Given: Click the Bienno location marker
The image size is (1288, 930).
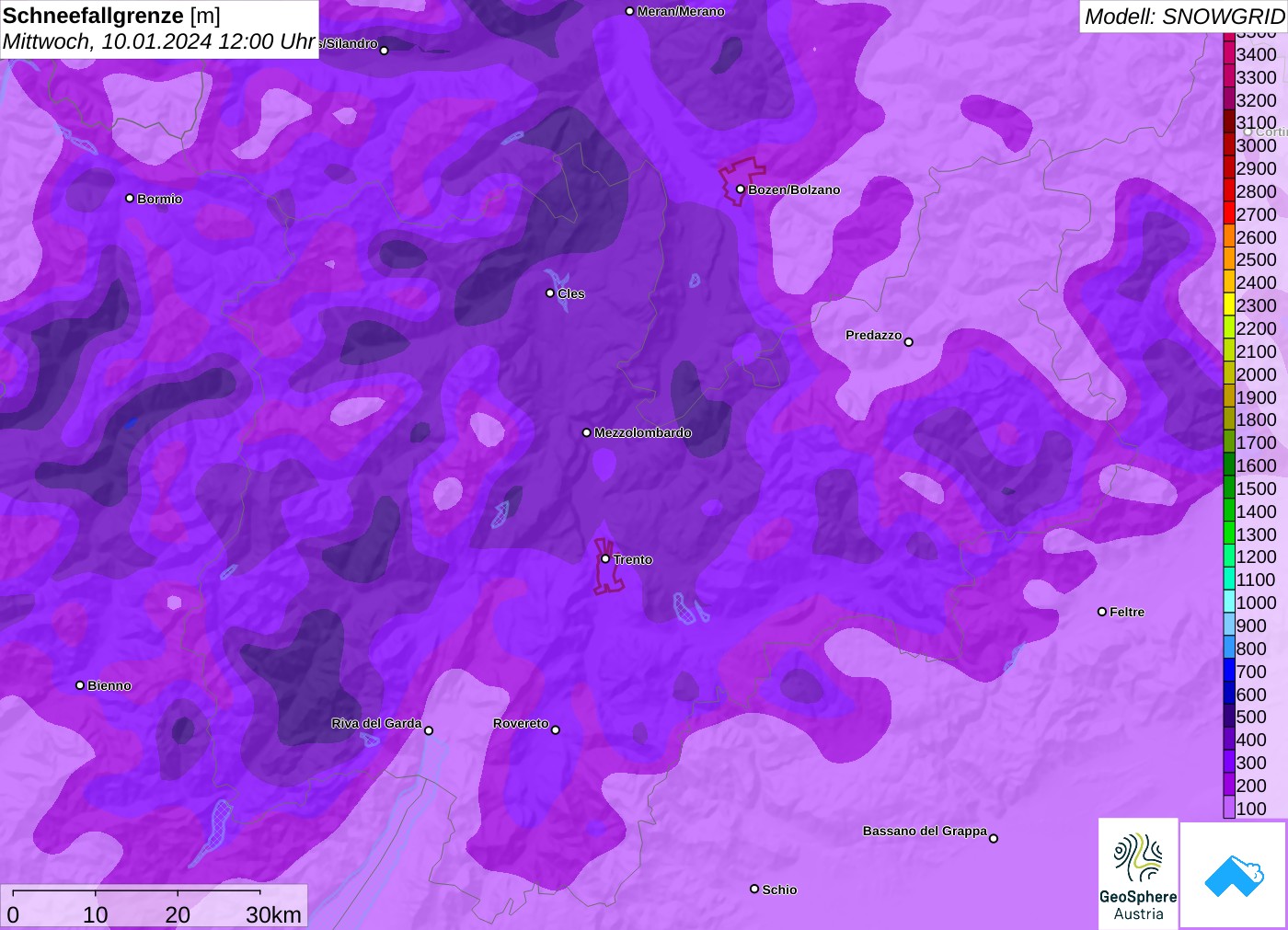Looking at the screenshot, I should tap(80, 685).
